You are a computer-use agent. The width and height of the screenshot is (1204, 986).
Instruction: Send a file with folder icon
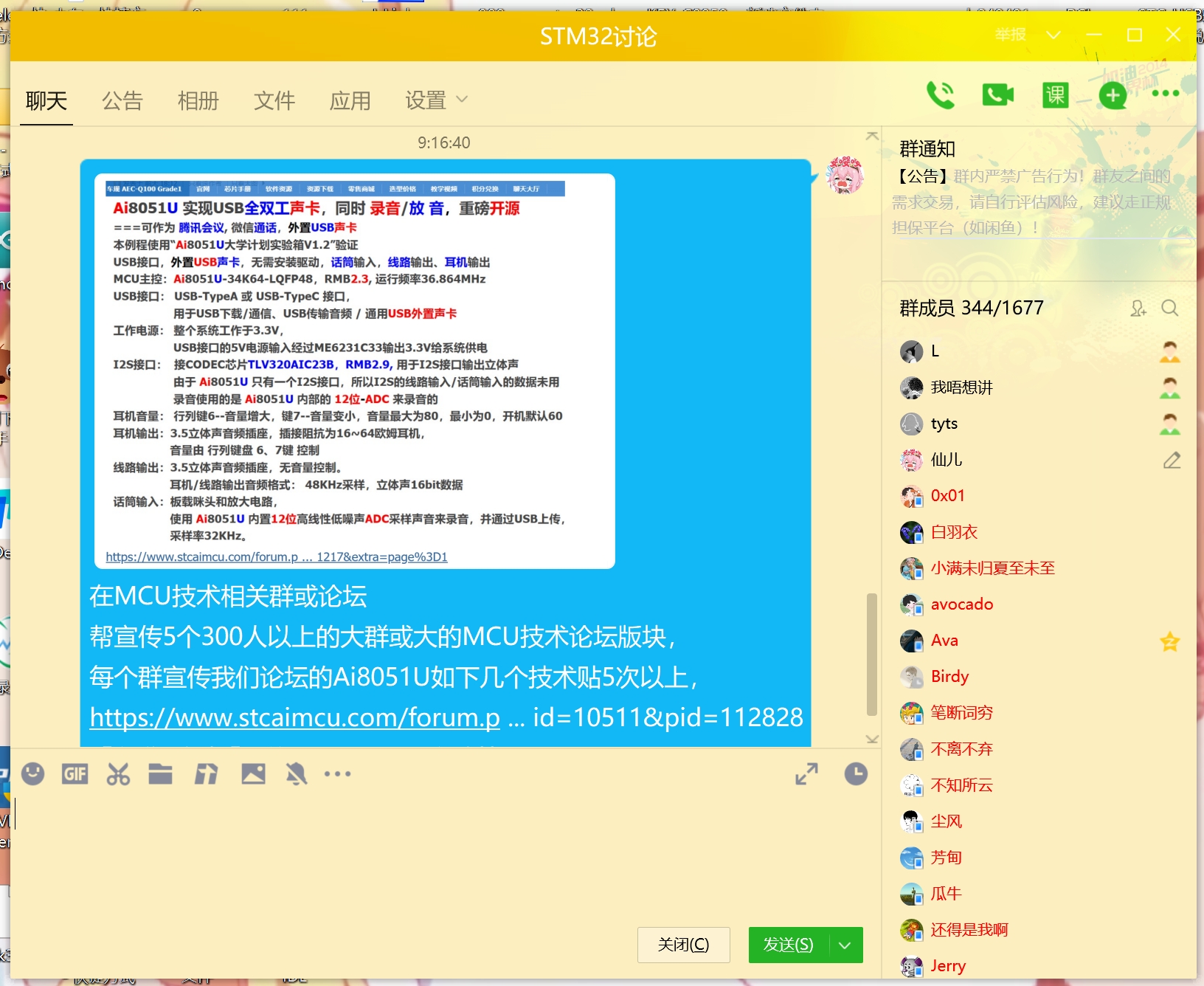(160, 773)
